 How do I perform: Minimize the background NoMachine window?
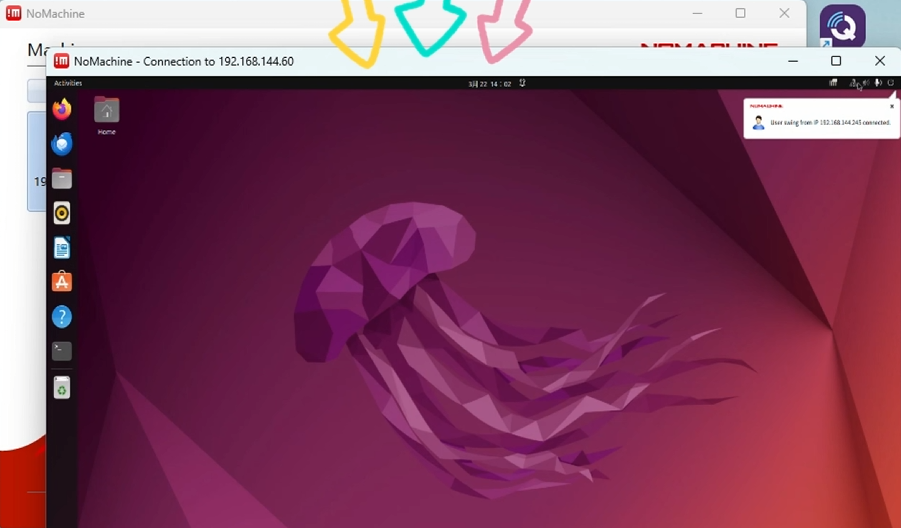[x=697, y=13]
